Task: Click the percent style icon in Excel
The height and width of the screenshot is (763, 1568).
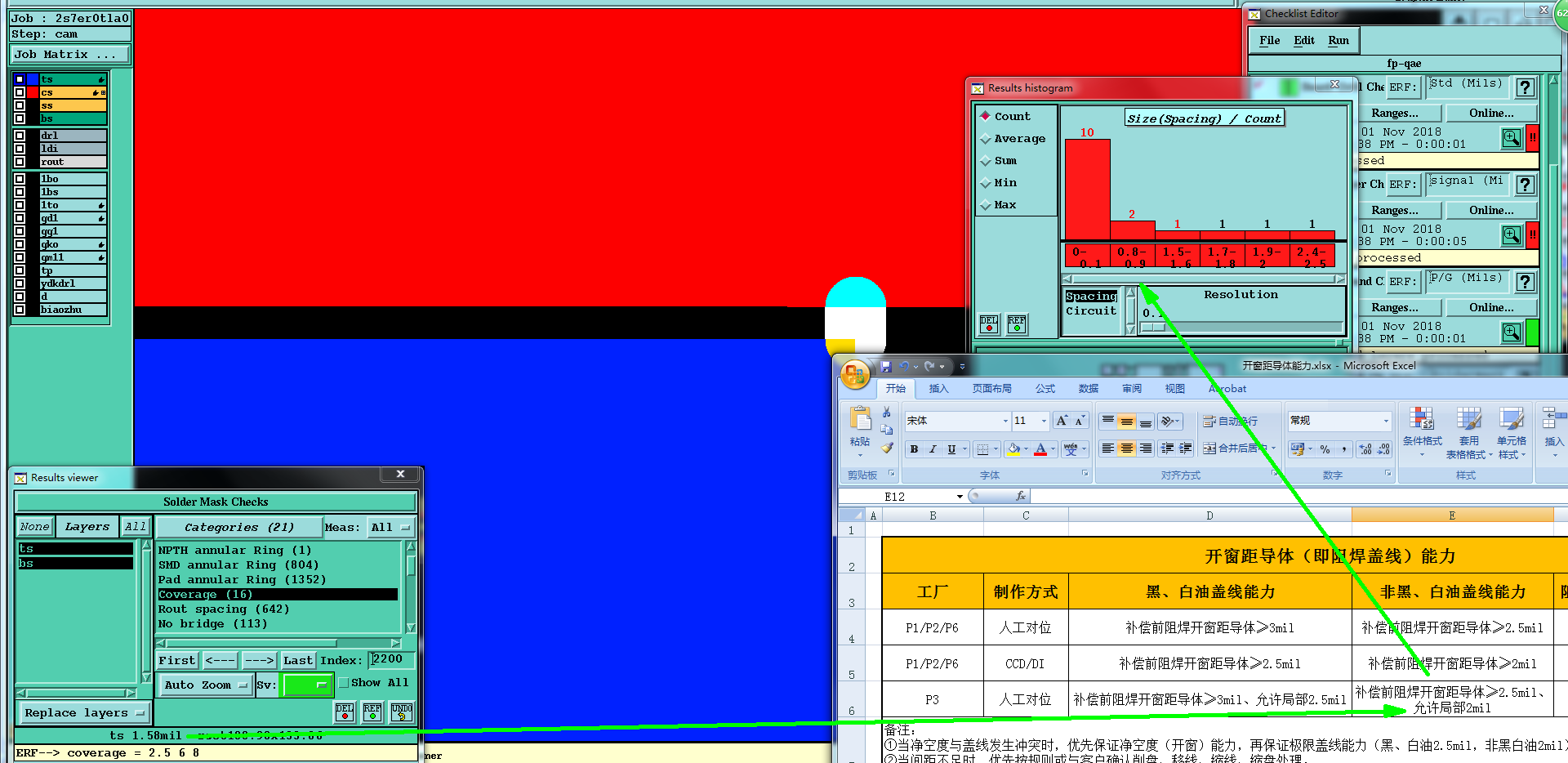Action: click(x=1325, y=448)
